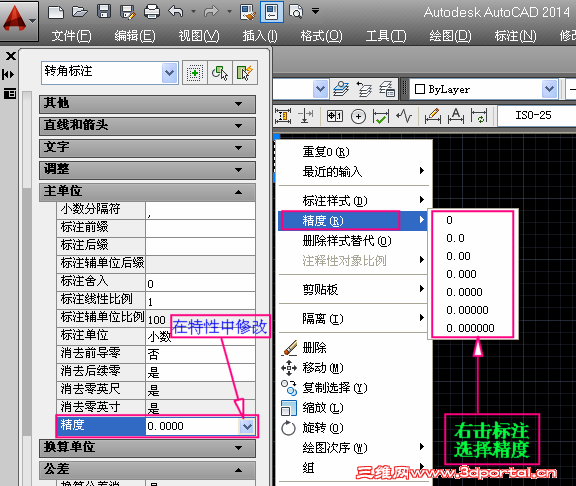Click the Make Object's Layer Current icon
Viewport: 576px width, 486px height.
point(341,89)
